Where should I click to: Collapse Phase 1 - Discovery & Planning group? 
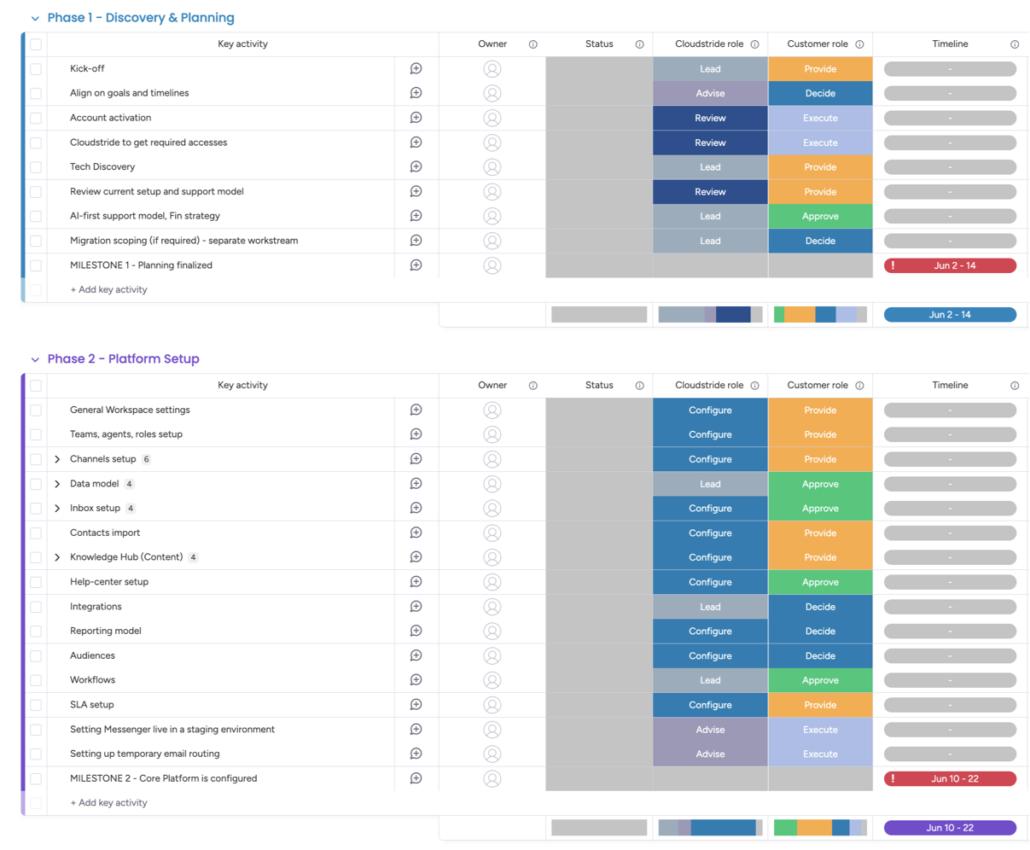click(35, 18)
